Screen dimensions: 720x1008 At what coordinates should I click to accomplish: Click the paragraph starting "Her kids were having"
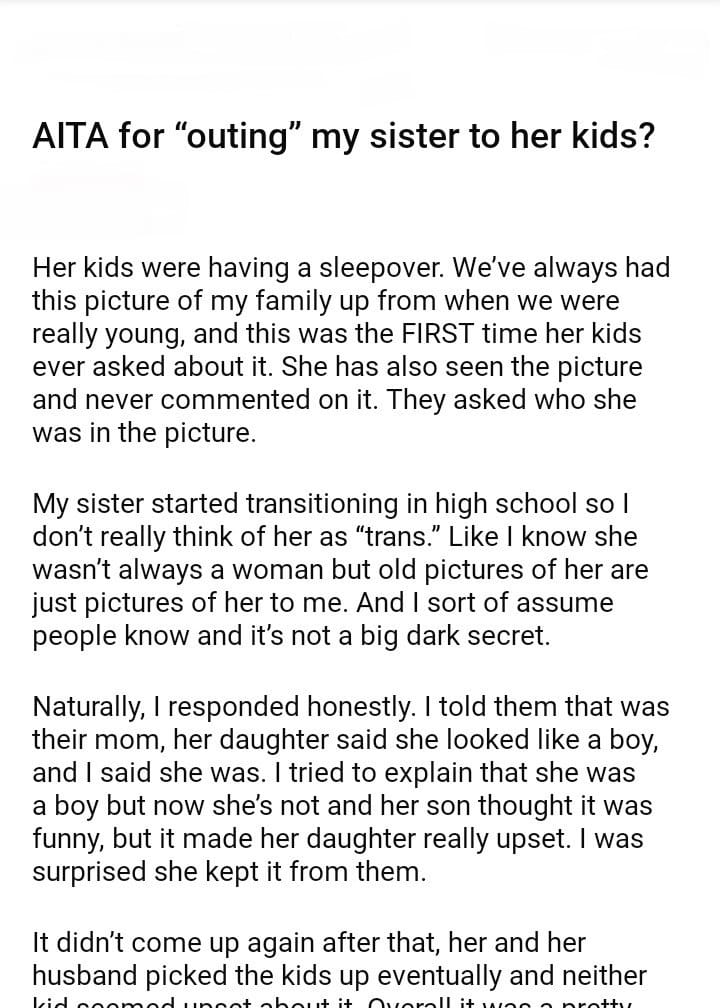350,350
